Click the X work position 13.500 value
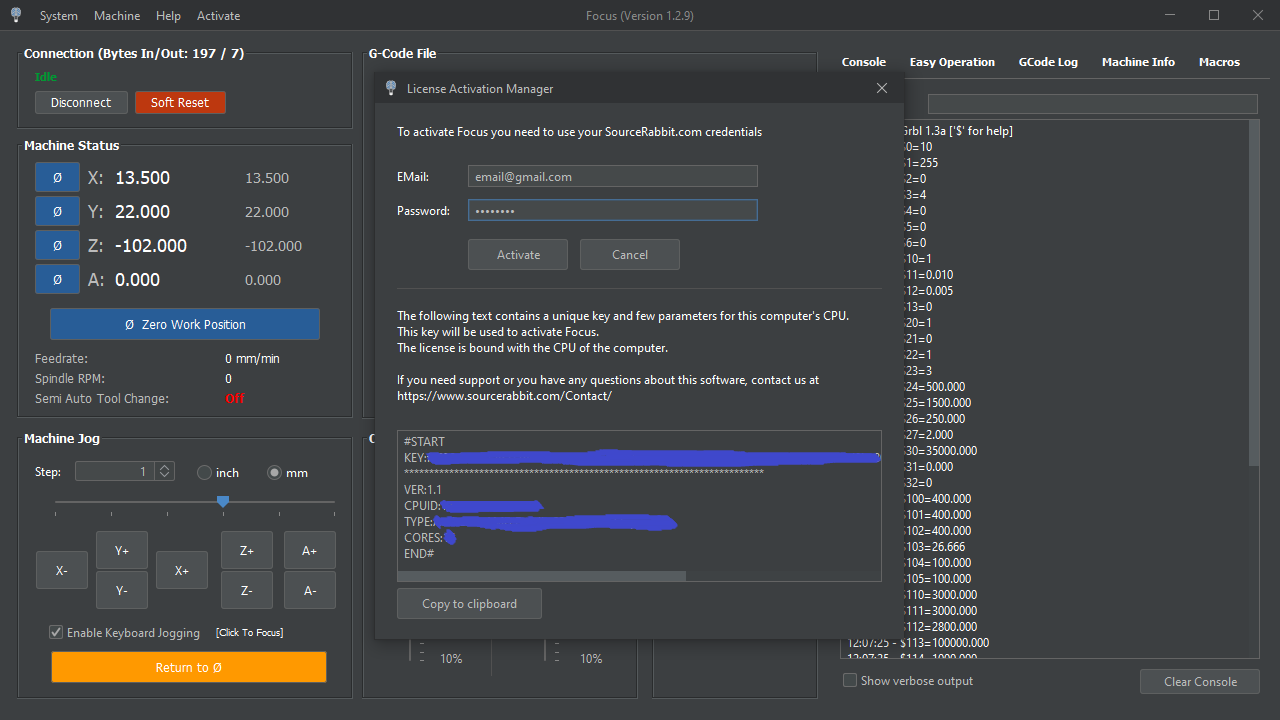 click(142, 178)
